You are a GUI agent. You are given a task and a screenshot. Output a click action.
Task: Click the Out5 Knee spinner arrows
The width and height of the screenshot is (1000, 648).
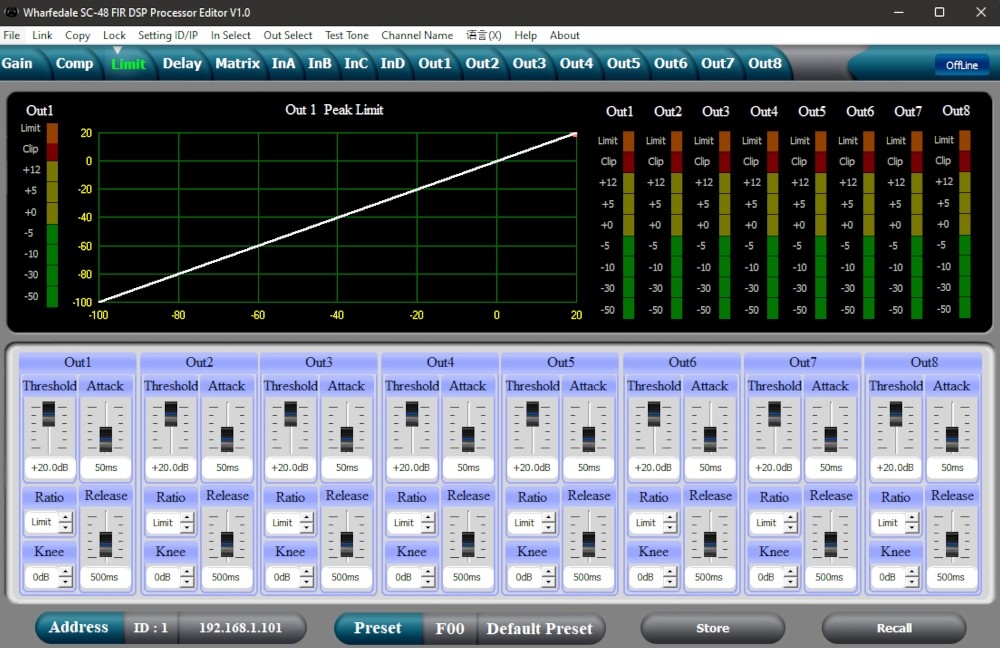coord(548,577)
